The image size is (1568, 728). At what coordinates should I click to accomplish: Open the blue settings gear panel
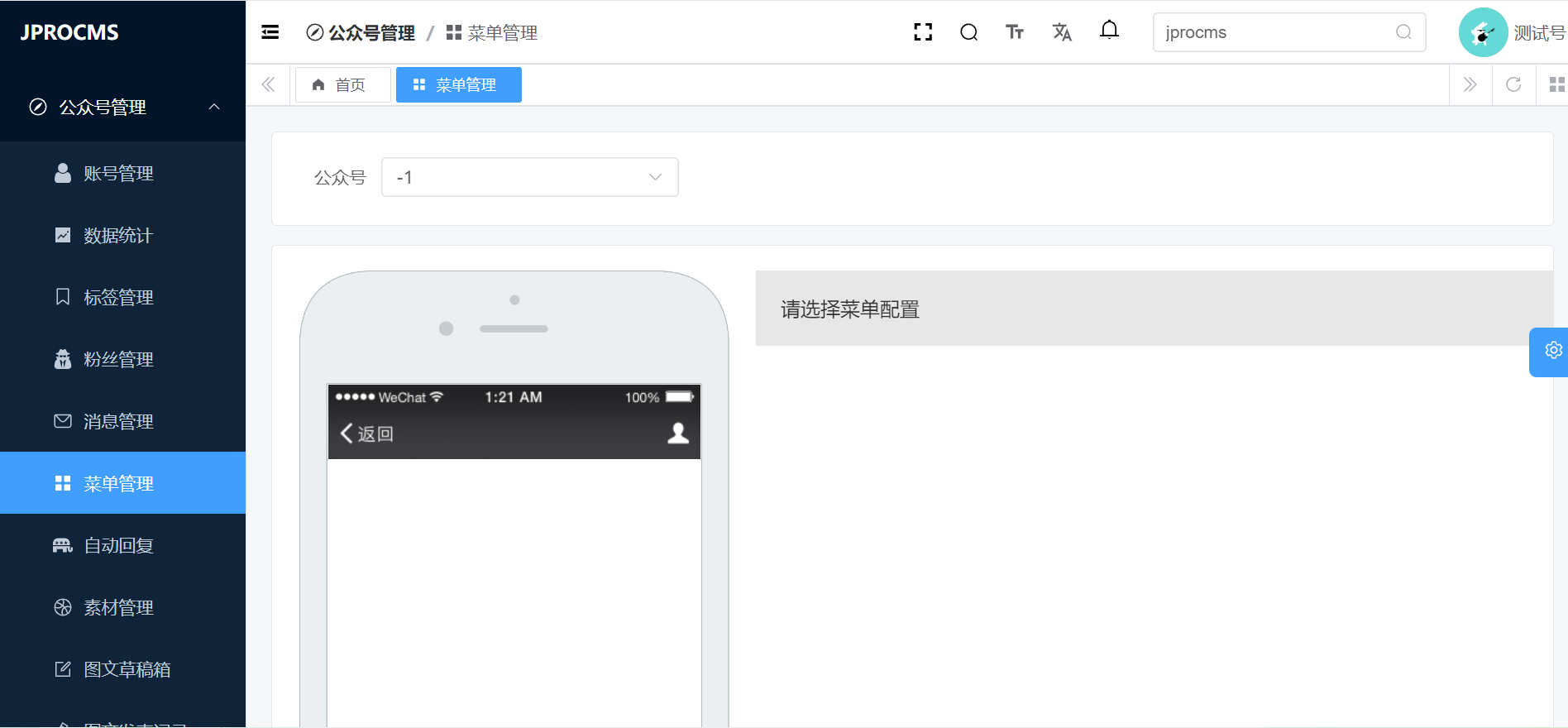[x=1553, y=351]
